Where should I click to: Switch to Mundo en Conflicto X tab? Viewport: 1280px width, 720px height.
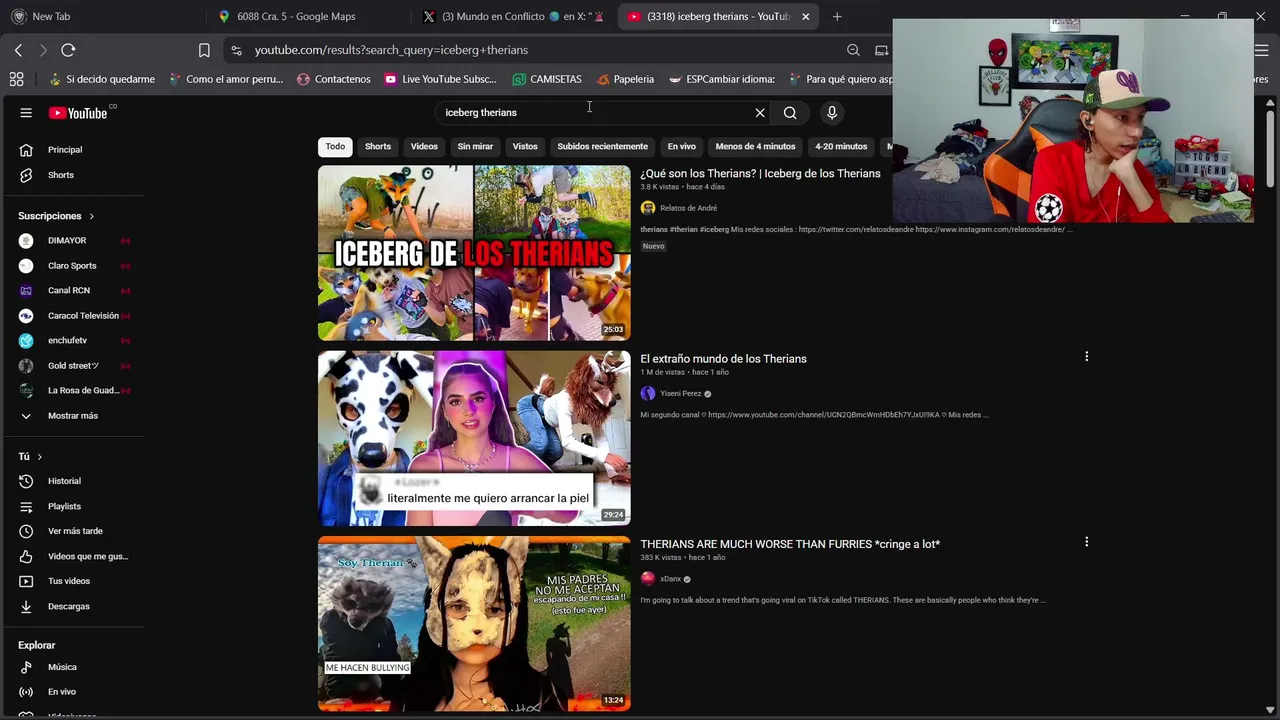(514, 16)
